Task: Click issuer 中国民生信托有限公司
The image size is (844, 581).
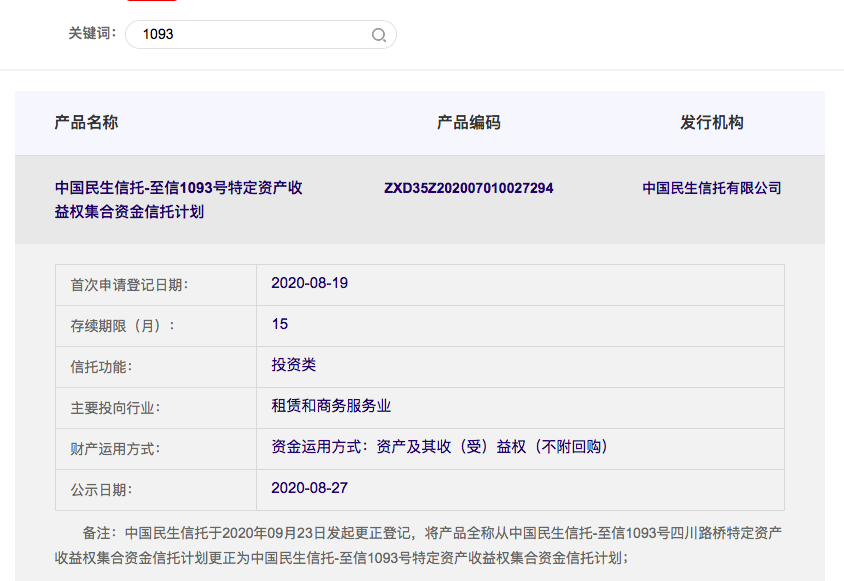Action: click(x=712, y=188)
